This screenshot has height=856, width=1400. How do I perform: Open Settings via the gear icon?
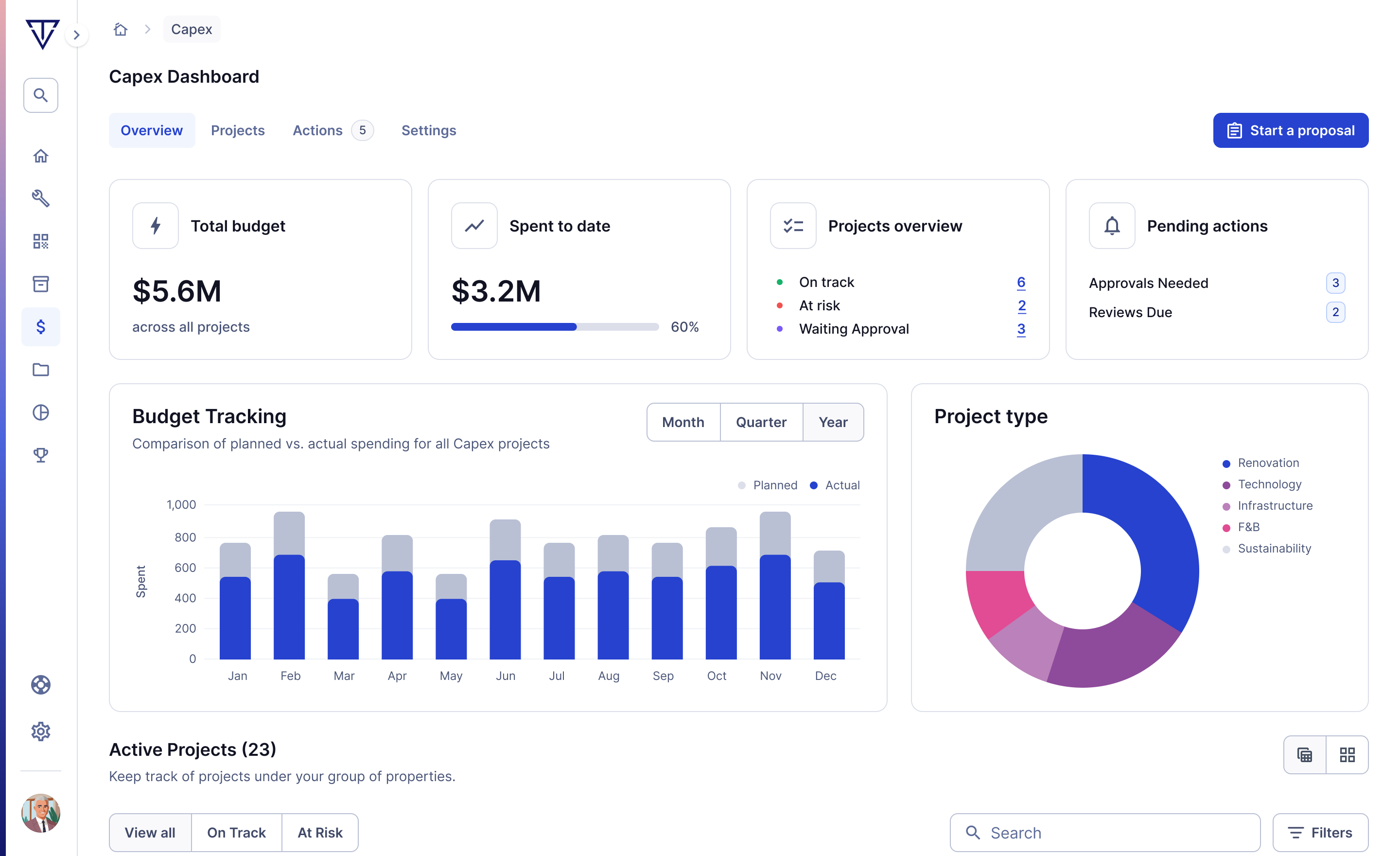pyautogui.click(x=40, y=731)
